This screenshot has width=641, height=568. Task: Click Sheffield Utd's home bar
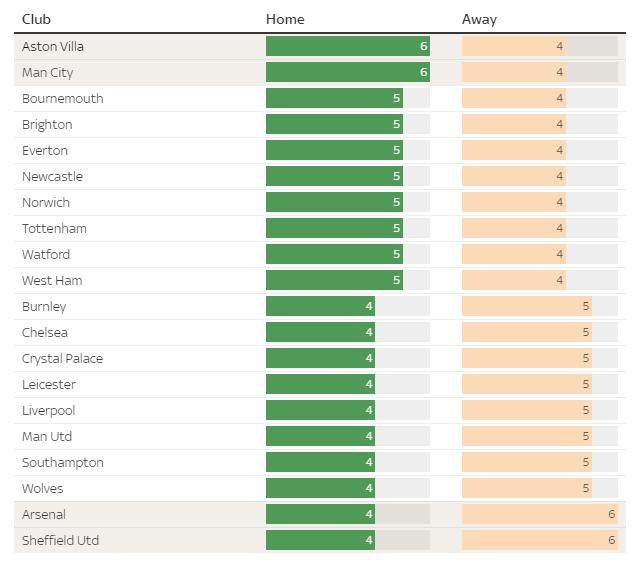click(320, 540)
